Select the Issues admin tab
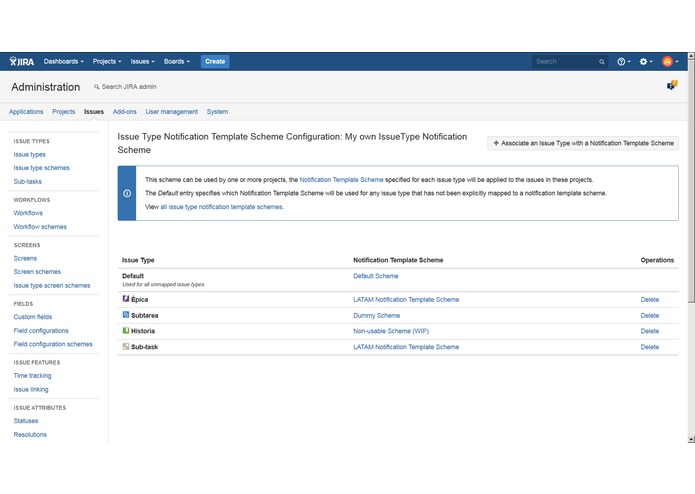 point(94,112)
